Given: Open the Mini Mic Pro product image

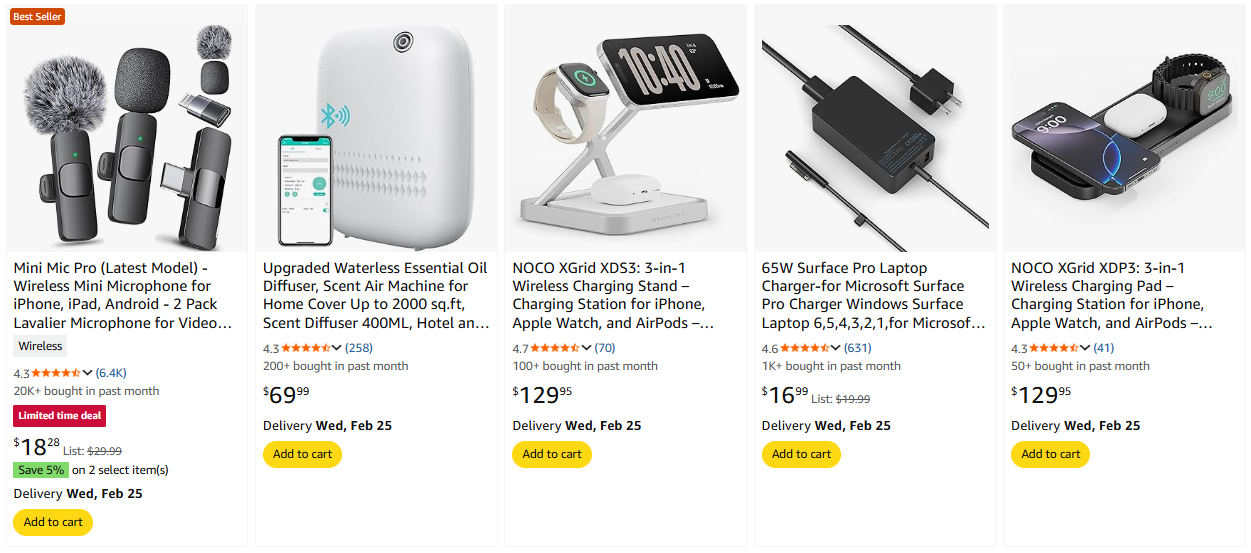Looking at the screenshot, I should 127,130.
